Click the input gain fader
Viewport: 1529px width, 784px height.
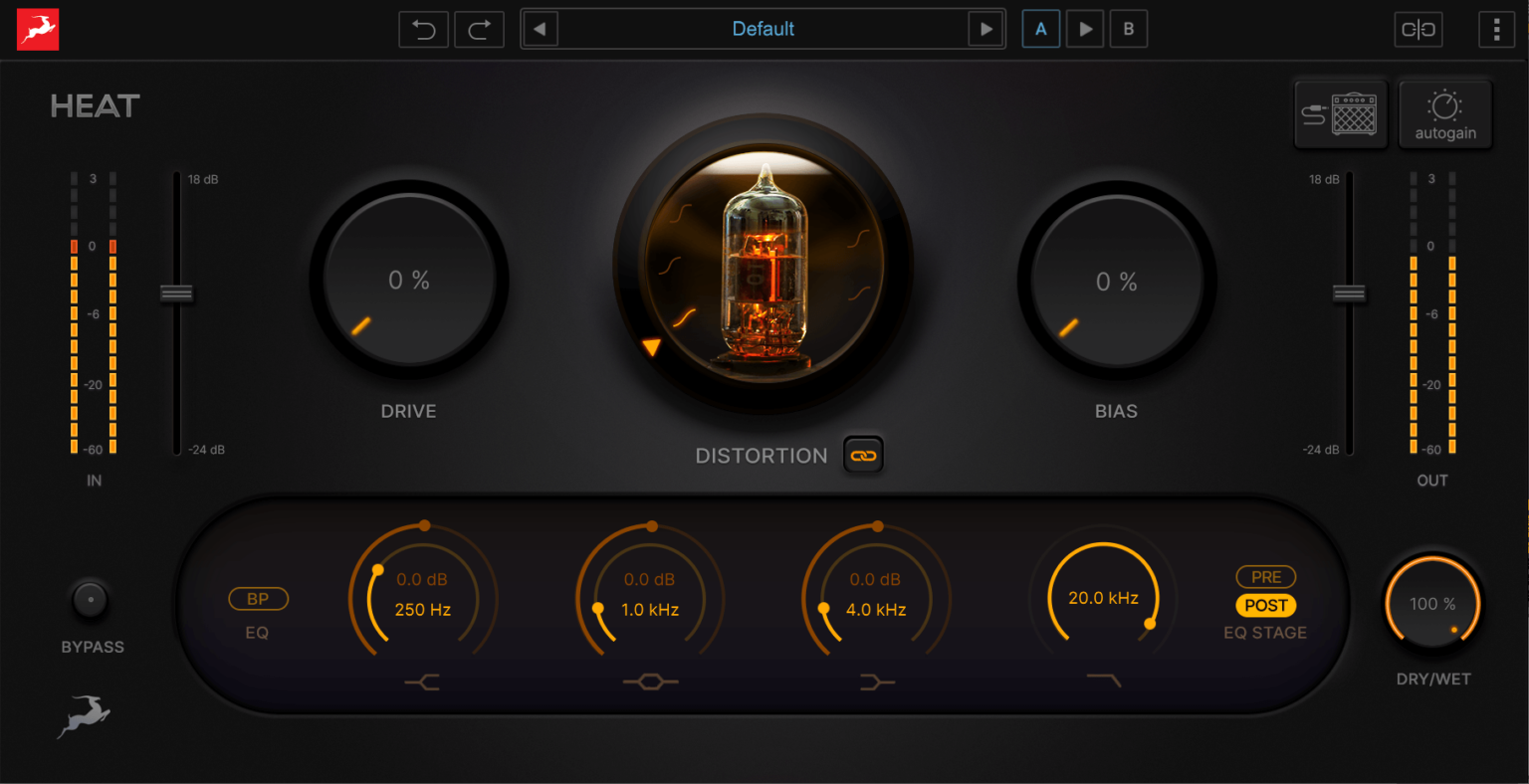pyautogui.click(x=175, y=293)
